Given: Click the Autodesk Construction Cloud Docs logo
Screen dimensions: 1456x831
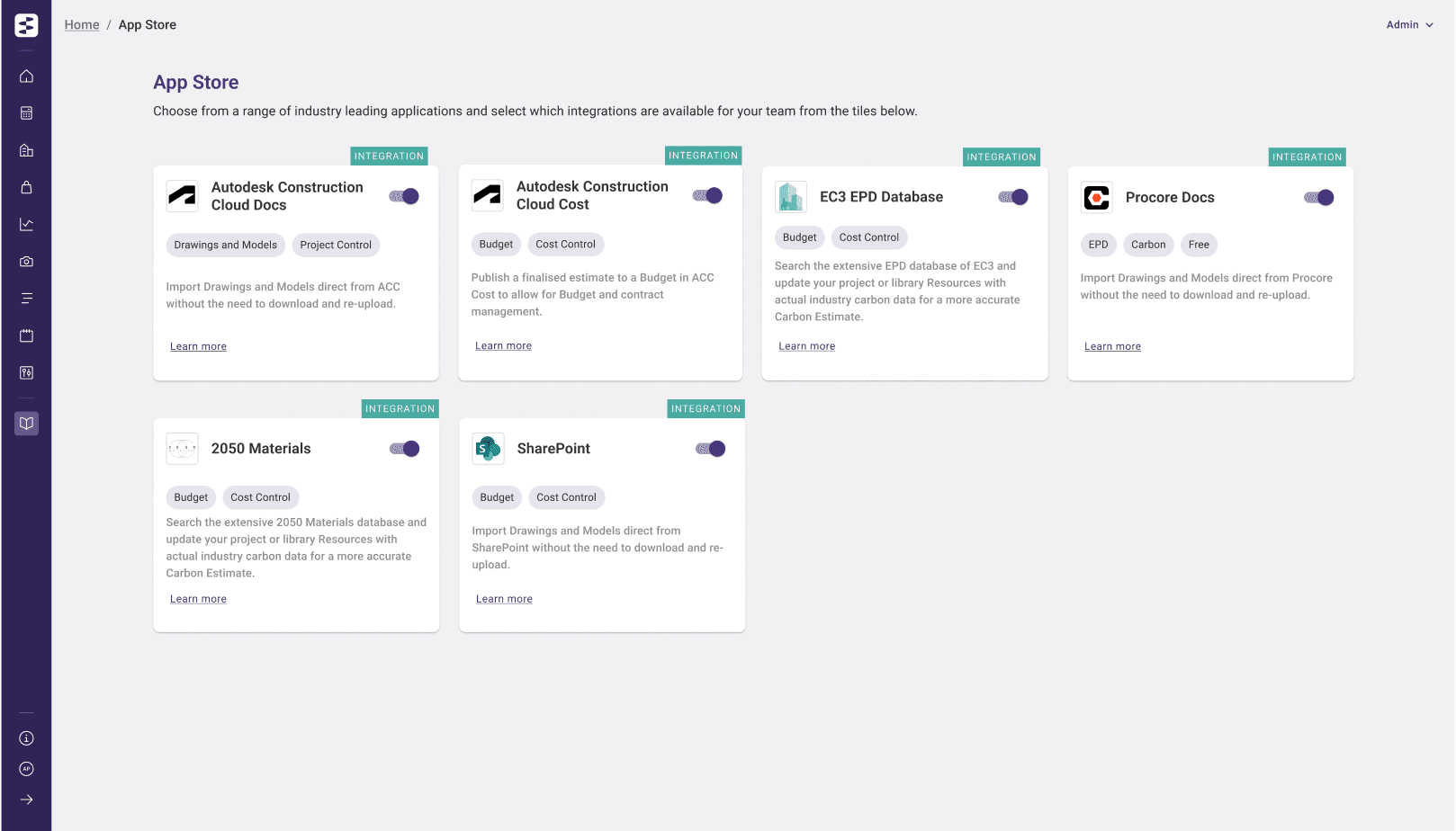Looking at the screenshot, I should click(x=183, y=196).
